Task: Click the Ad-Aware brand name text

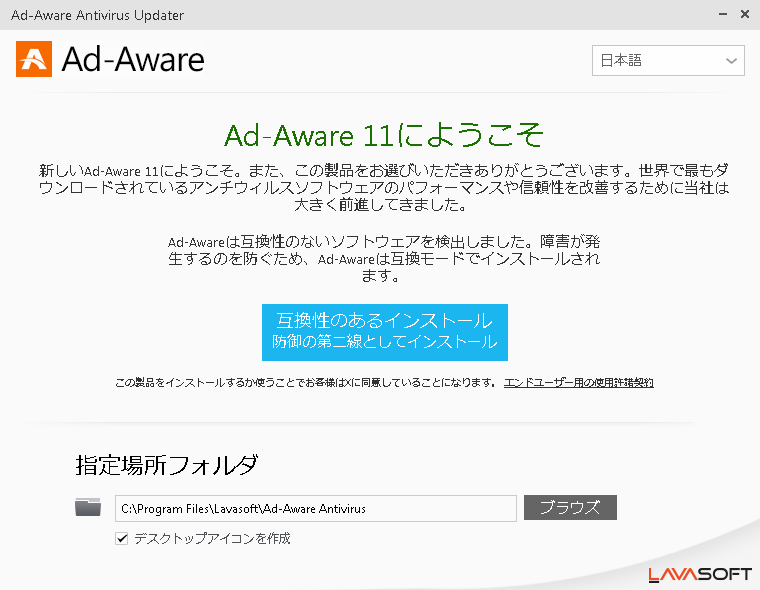Action: [x=133, y=60]
